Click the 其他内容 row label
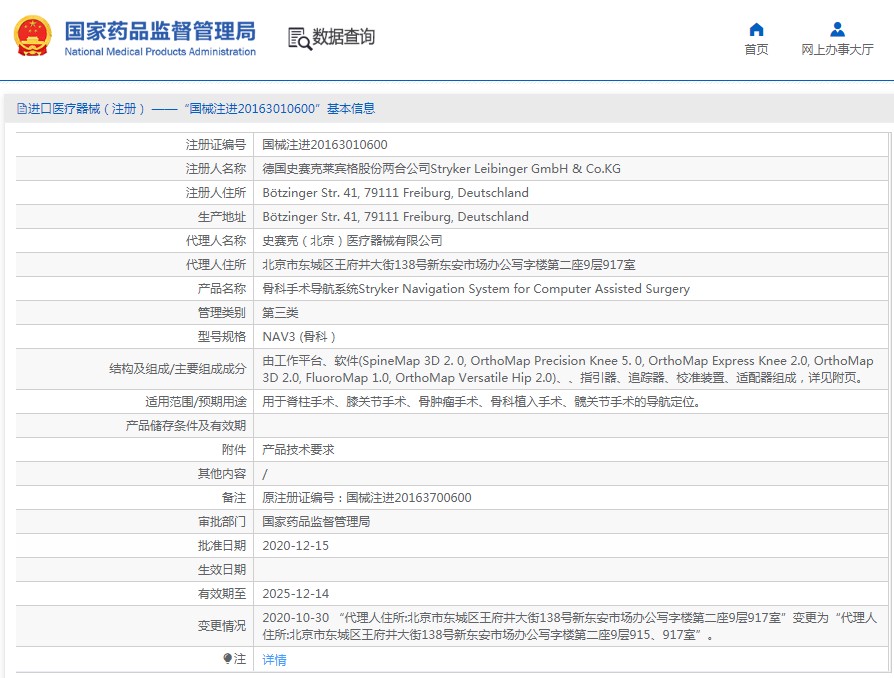 click(x=222, y=474)
